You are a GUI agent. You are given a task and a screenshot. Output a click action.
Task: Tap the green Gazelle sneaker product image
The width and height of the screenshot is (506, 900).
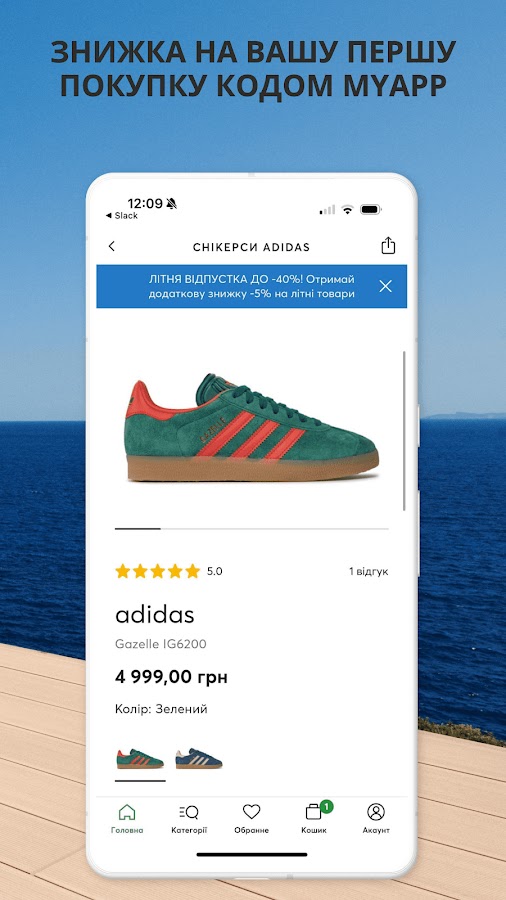coord(251,428)
